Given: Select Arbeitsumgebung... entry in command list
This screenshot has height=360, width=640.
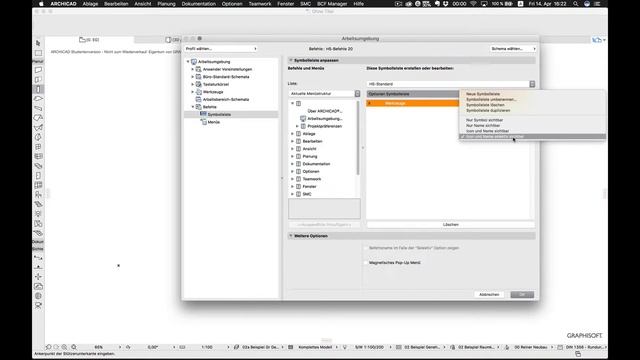Looking at the screenshot, I should (x=324, y=119).
